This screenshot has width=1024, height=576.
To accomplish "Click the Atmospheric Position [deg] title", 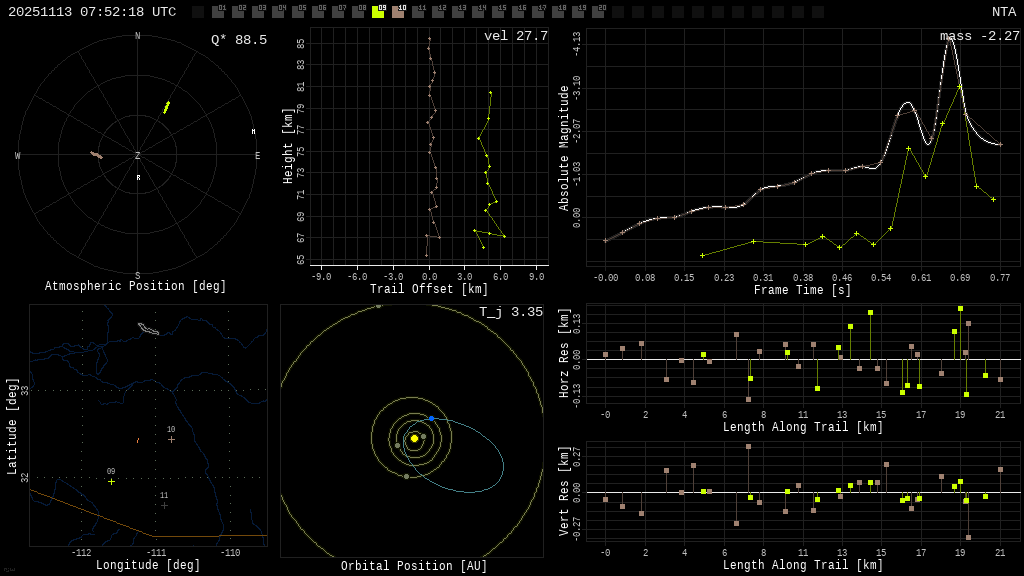I will coord(136,286).
